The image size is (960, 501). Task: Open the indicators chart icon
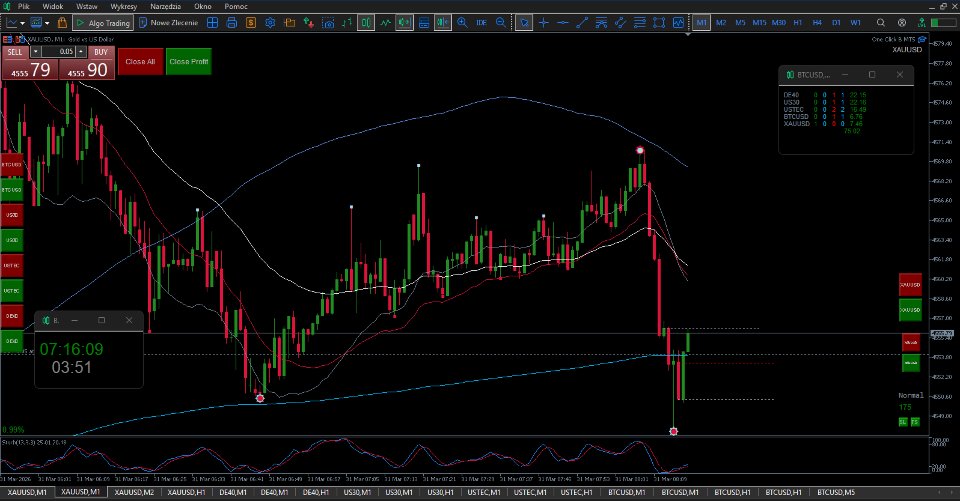tap(678, 23)
